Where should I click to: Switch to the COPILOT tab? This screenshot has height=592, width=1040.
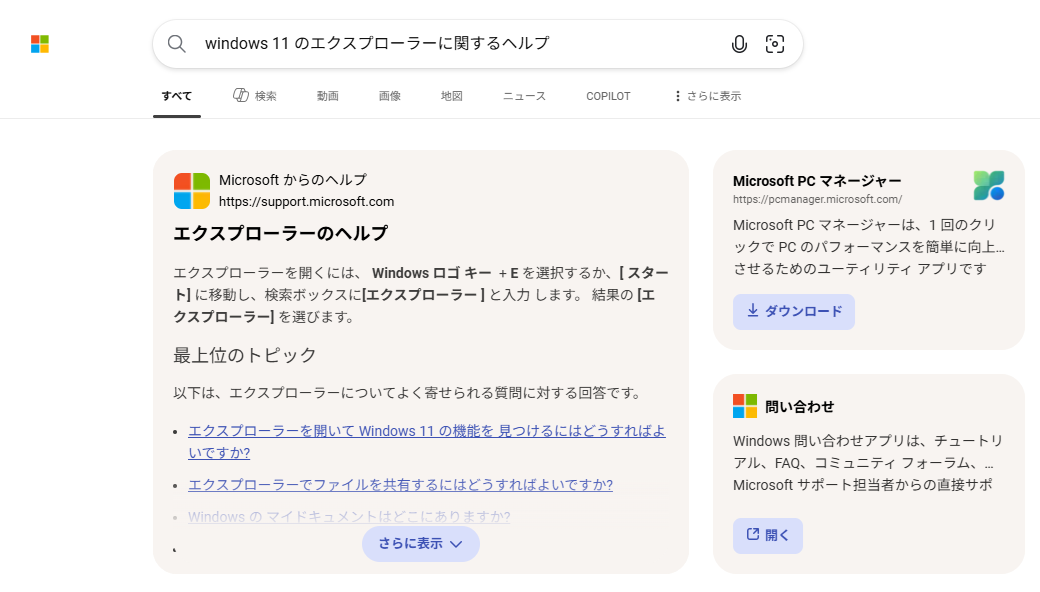coord(608,96)
